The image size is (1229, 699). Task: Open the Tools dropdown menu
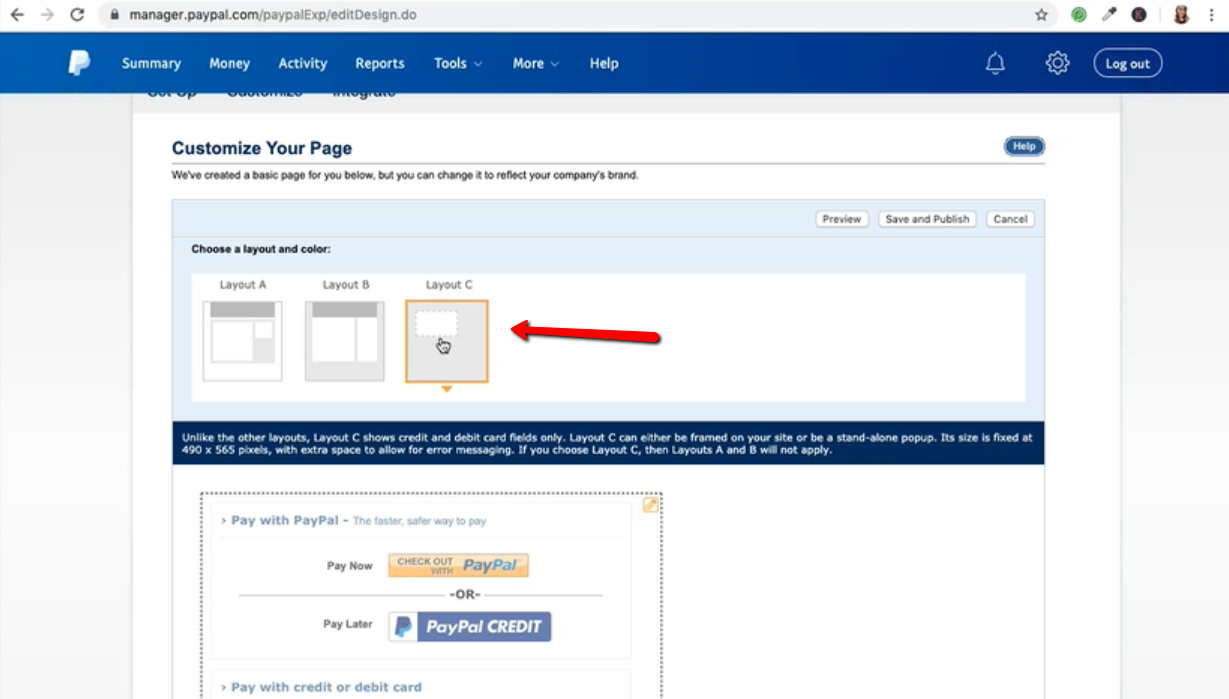[458, 63]
